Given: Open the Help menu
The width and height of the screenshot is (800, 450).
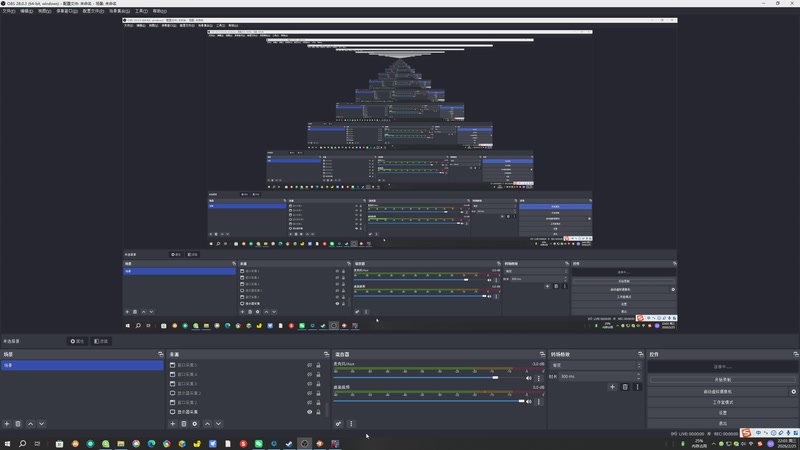Looking at the screenshot, I should click(159, 11).
